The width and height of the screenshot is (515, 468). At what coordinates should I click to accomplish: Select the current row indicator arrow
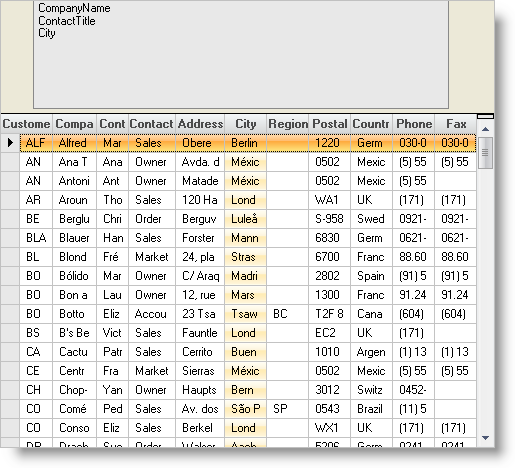[x=10, y=143]
